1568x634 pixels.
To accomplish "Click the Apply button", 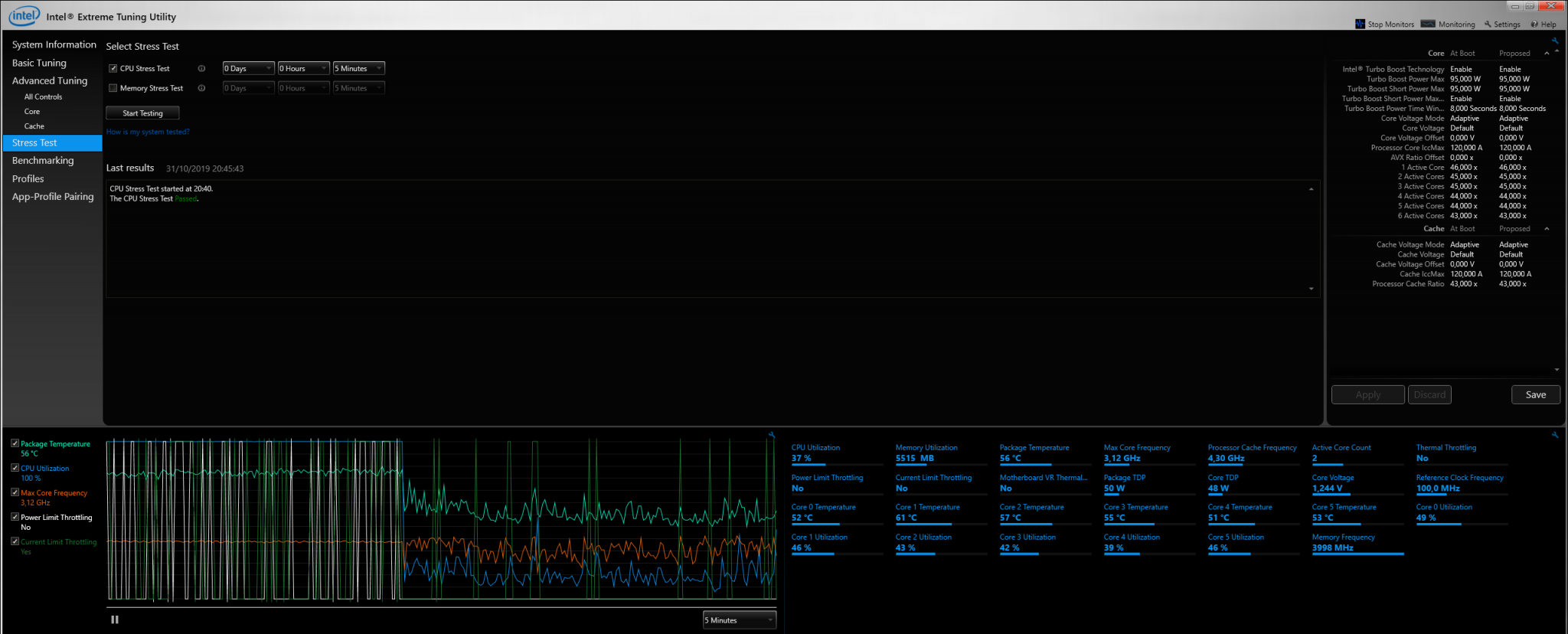I will point(1368,395).
